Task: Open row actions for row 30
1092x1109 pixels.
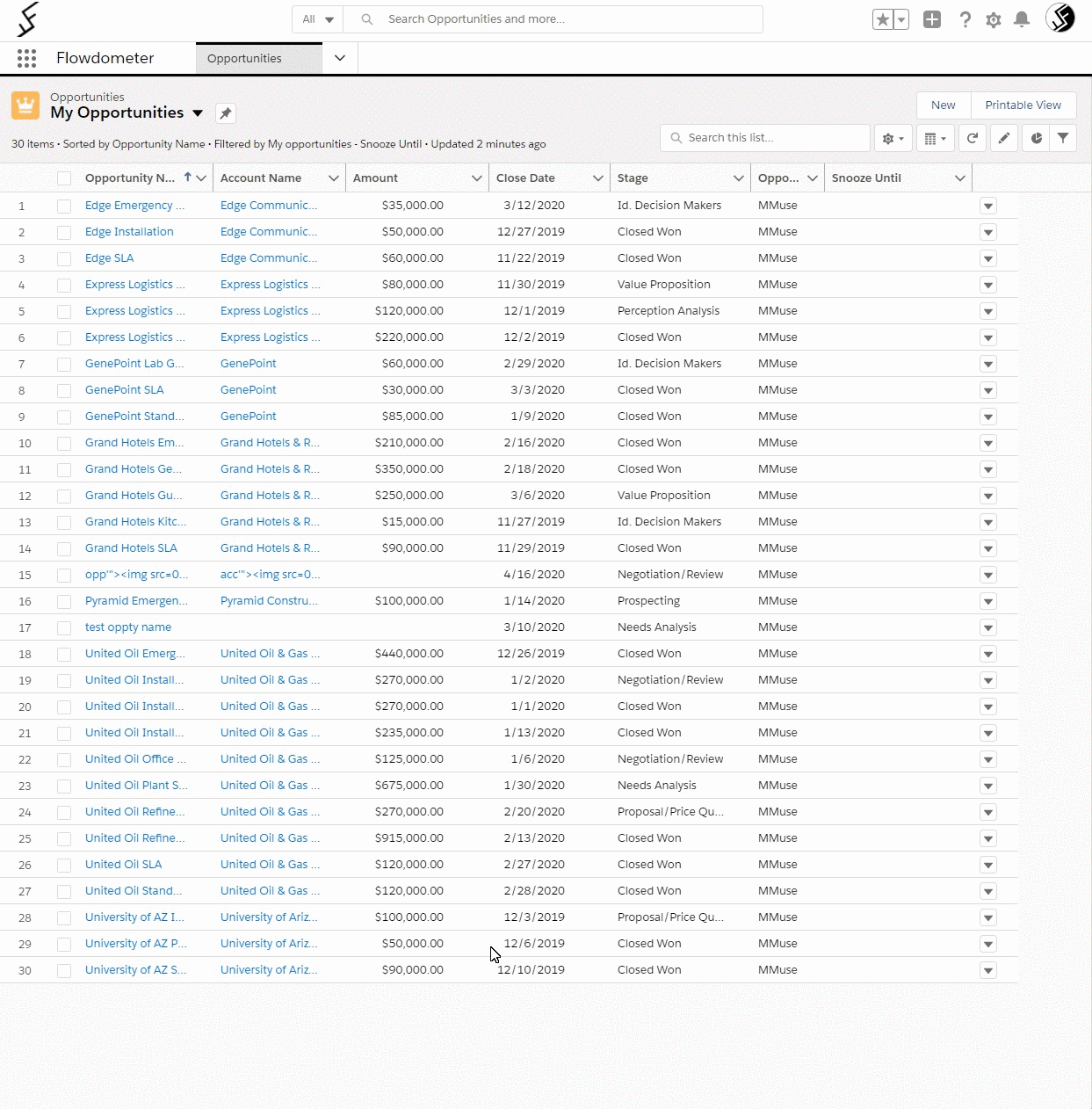Action: [x=988, y=970]
